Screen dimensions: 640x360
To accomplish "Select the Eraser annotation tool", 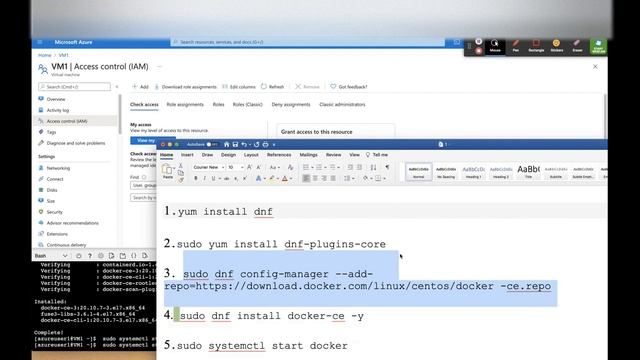I will pyautogui.click(x=577, y=46).
